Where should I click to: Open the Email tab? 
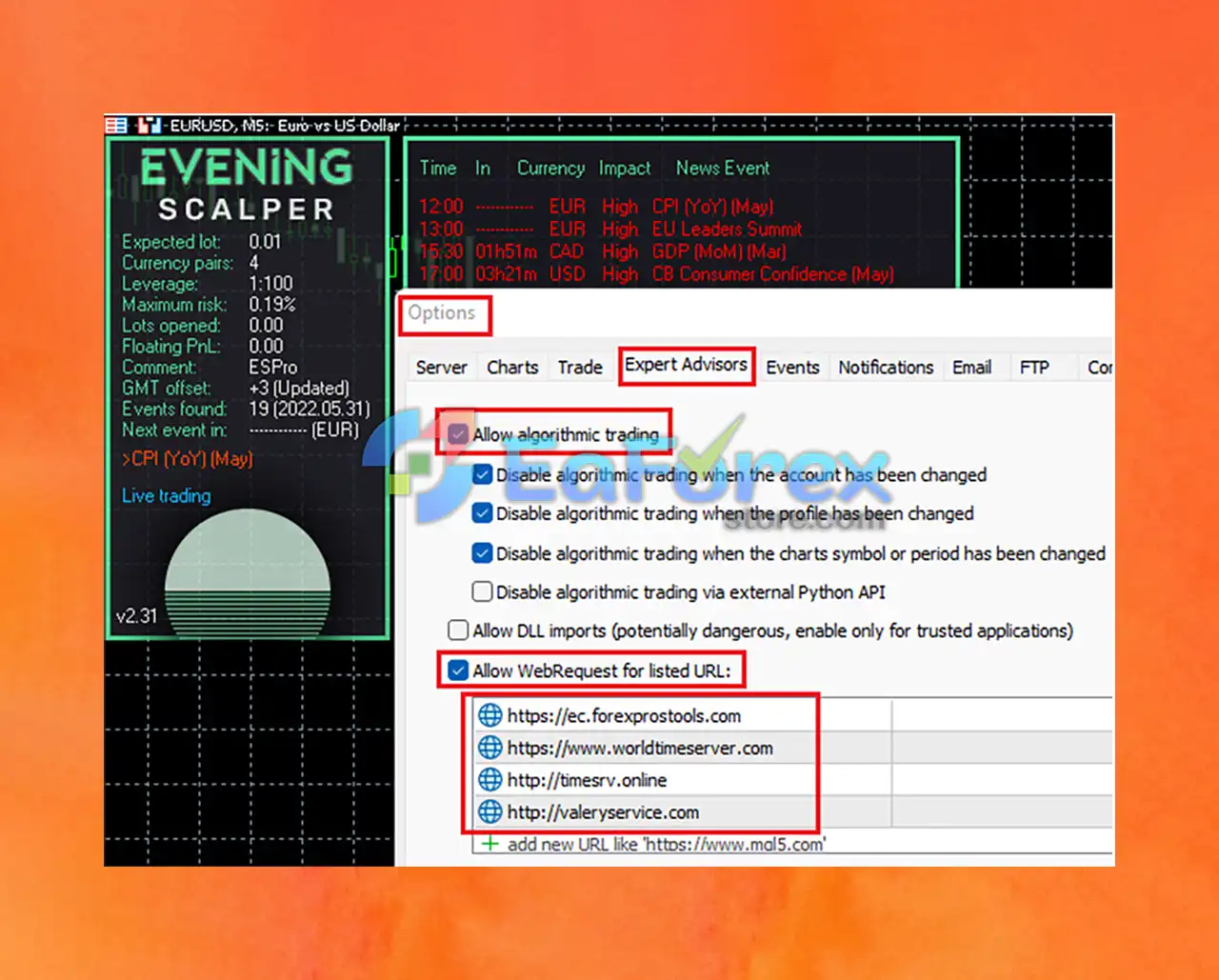point(971,368)
